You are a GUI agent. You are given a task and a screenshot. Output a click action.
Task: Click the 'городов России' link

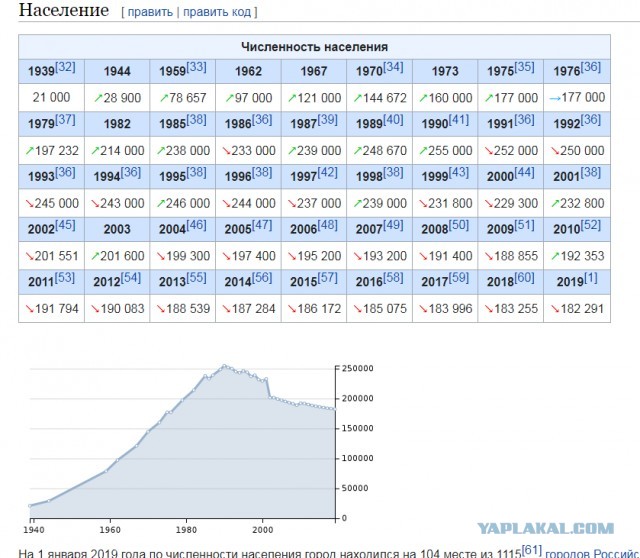[x=592, y=554]
